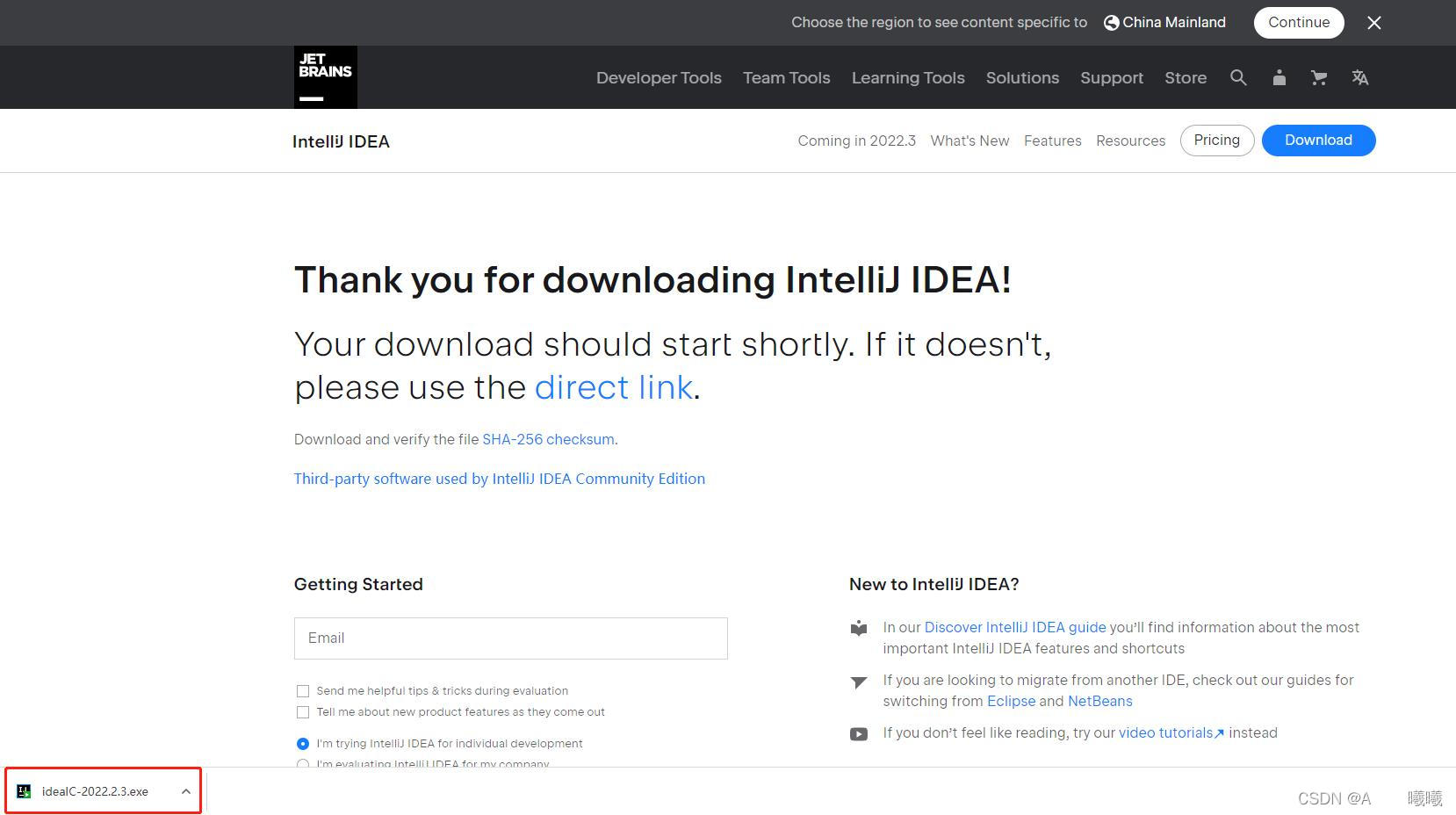Click the migrate arrow icon near Eclipse
This screenshot has height=815, width=1456.
pos(859,682)
